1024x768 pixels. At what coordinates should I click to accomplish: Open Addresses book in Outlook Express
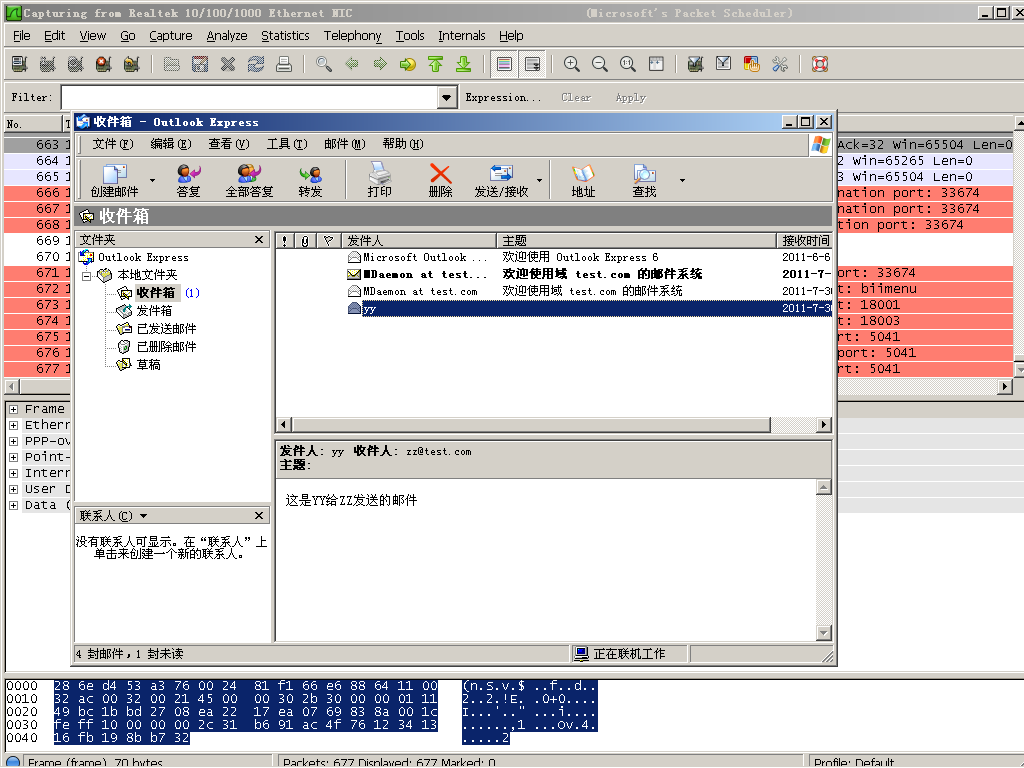(x=583, y=180)
